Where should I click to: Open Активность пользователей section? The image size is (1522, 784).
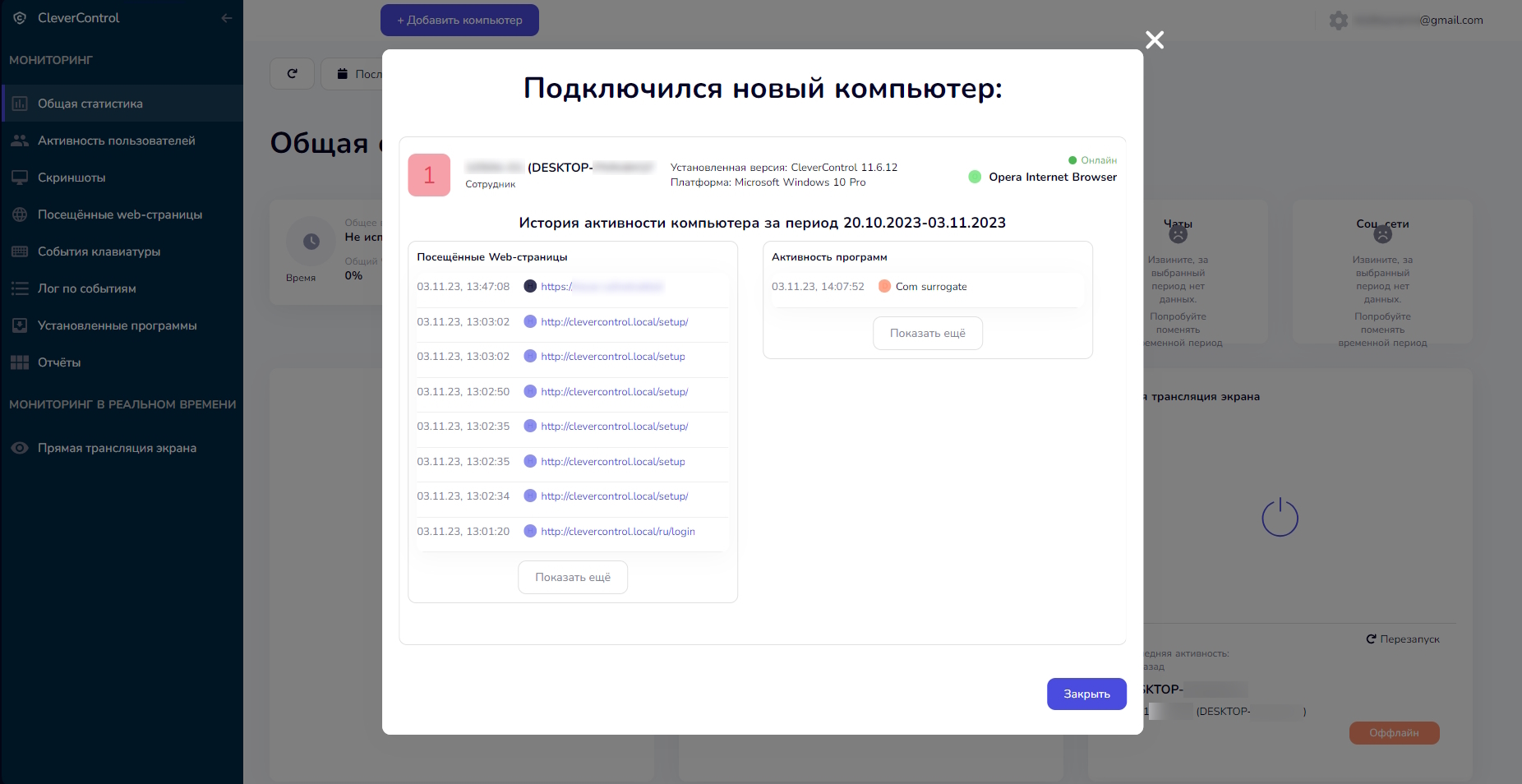click(116, 141)
